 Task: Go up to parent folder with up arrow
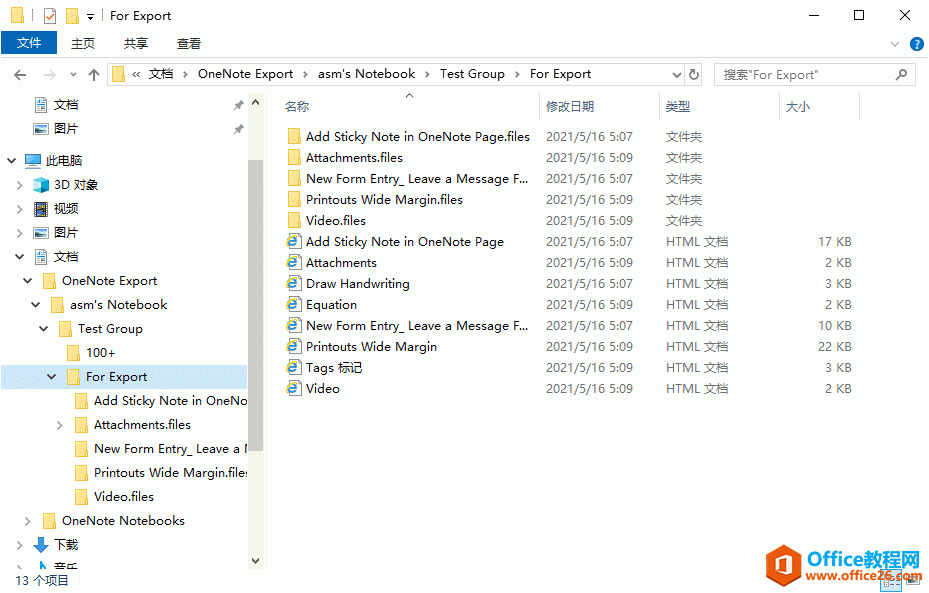94,73
